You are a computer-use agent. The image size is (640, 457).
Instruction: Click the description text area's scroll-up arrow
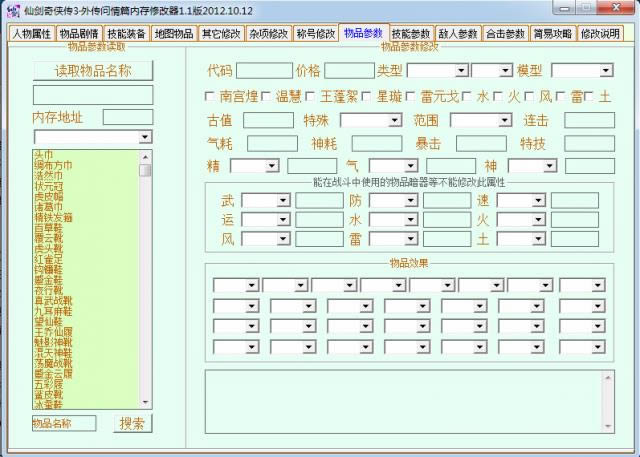point(608,377)
